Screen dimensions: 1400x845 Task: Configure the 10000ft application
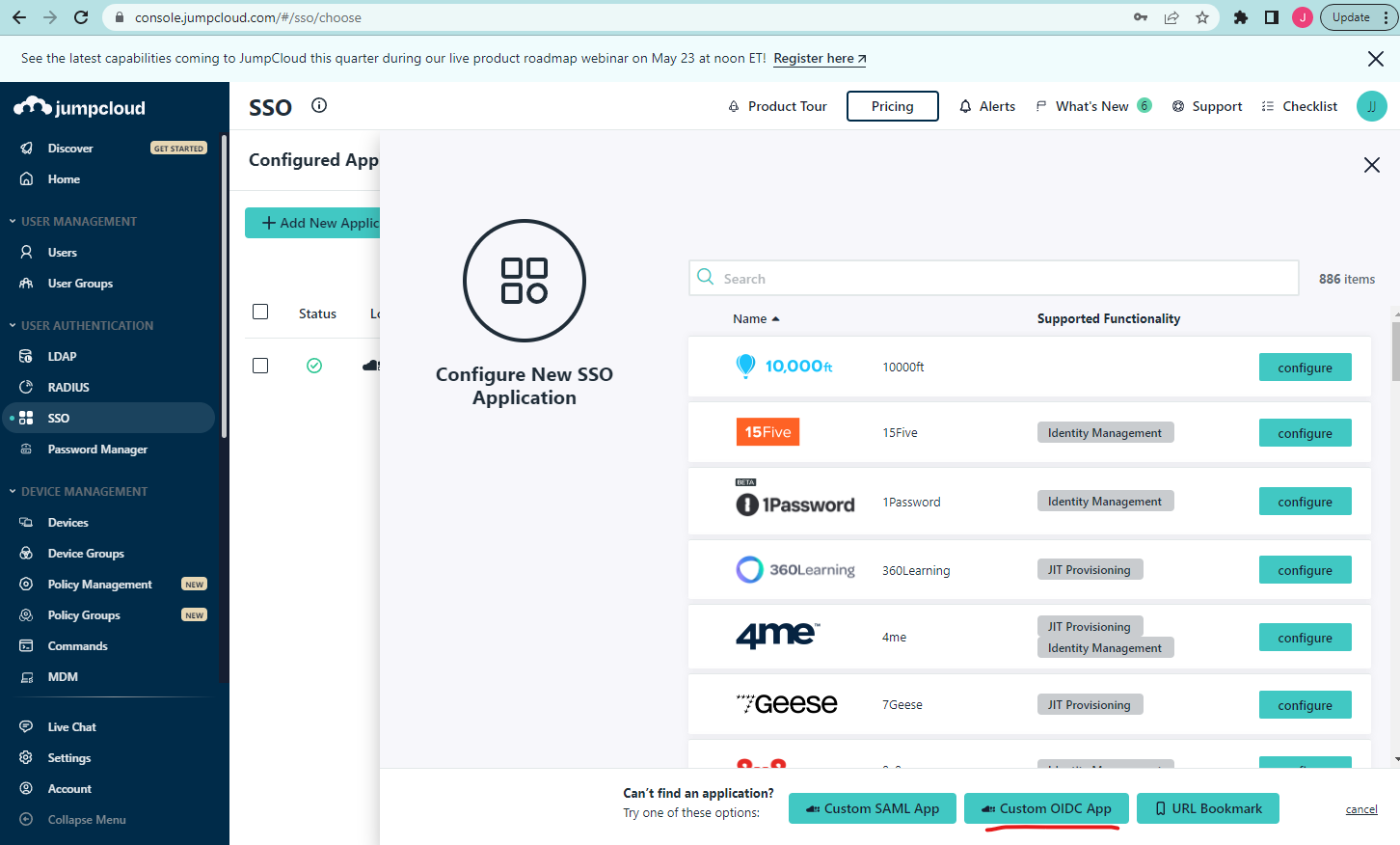1306,368
